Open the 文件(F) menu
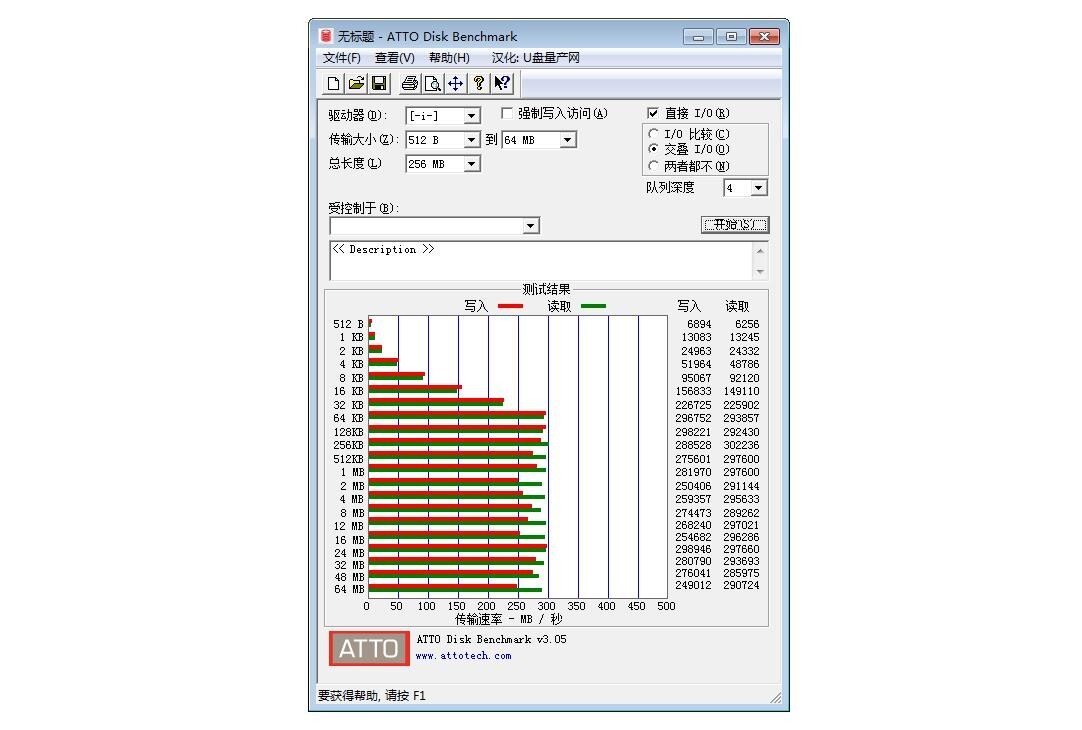Screen dimensions: 1082x730 pyautogui.click(x=342, y=58)
